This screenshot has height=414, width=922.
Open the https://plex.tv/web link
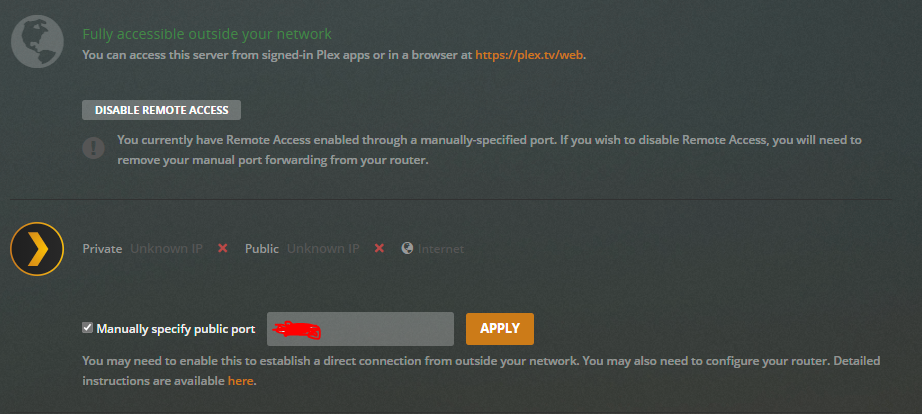(529, 55)
